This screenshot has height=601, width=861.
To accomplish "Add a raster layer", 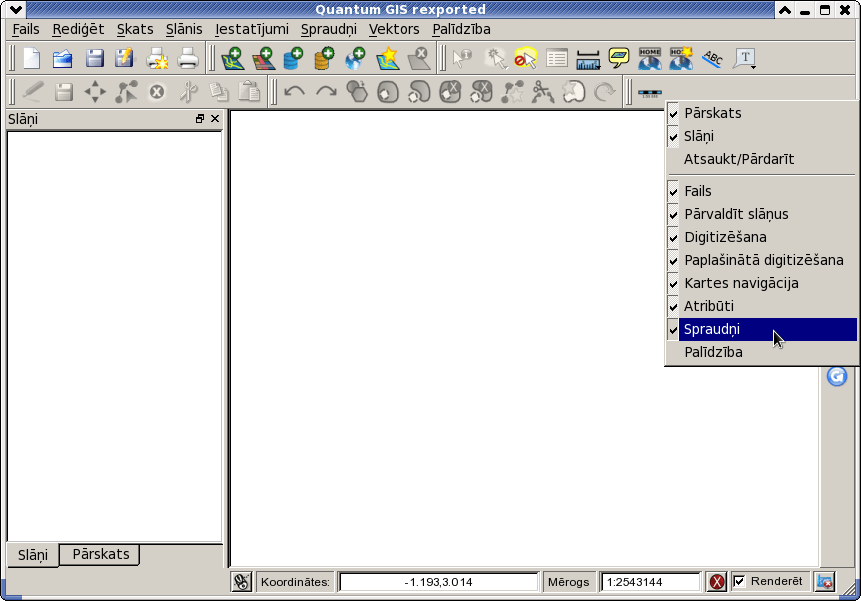I will coord(263,58).
